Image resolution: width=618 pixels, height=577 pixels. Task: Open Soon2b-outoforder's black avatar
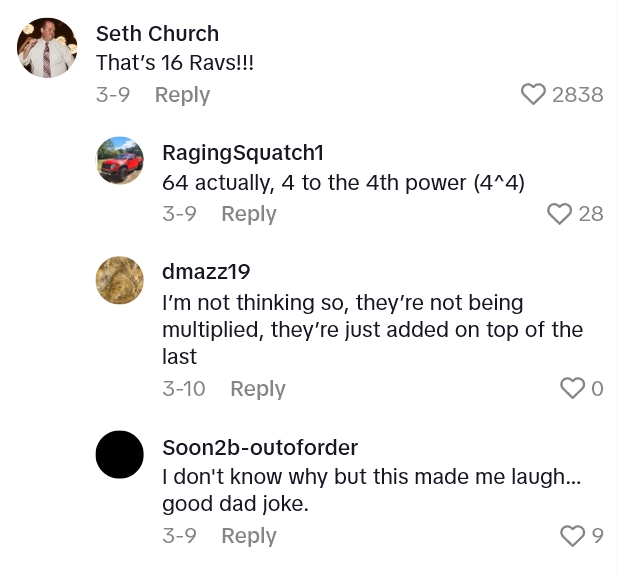coord(120,455)
